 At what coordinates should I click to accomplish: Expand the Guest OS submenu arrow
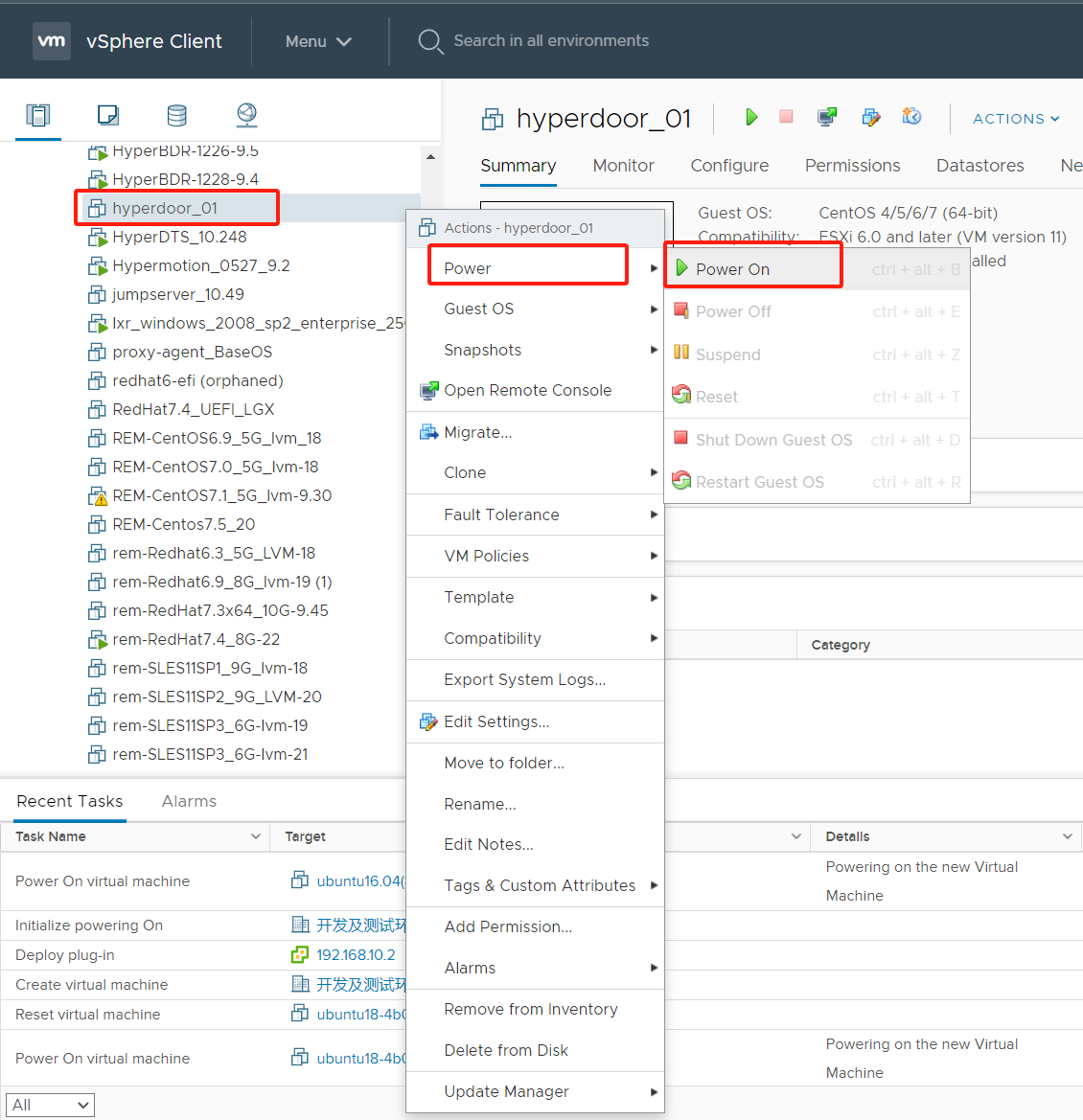(654, 309)
